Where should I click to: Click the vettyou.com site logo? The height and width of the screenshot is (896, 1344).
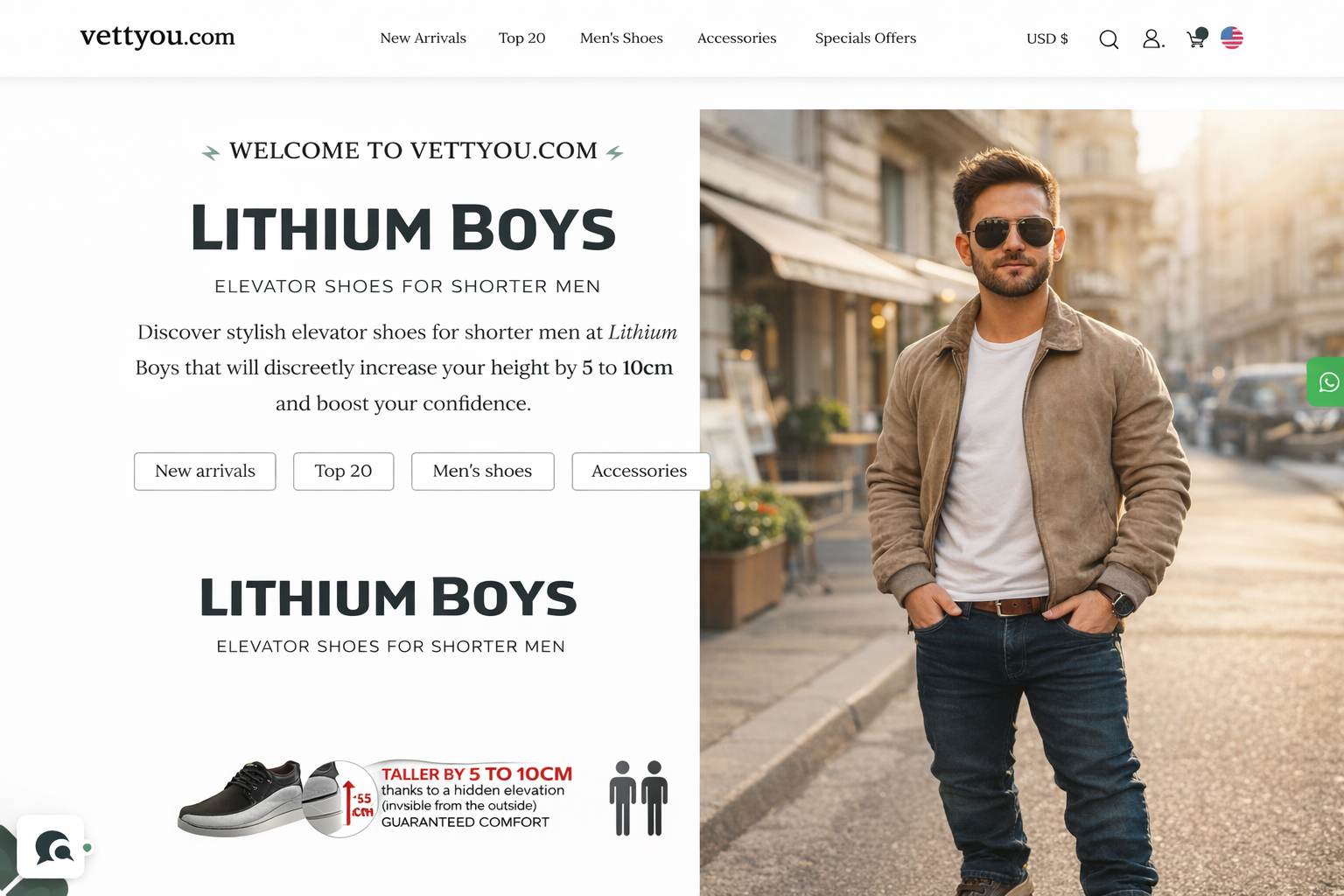pyautogui.click(x=157, y=37)
